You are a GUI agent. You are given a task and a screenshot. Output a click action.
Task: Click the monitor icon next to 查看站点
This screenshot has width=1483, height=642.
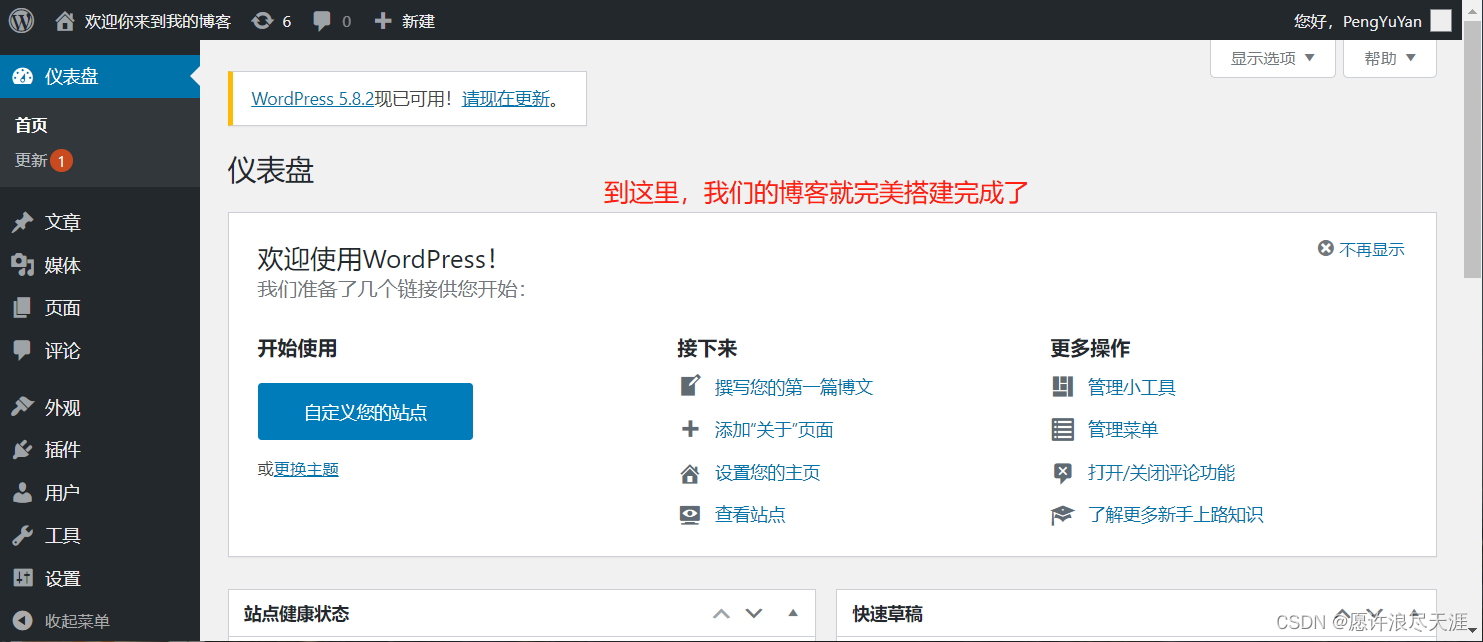[x=690, y=515]
